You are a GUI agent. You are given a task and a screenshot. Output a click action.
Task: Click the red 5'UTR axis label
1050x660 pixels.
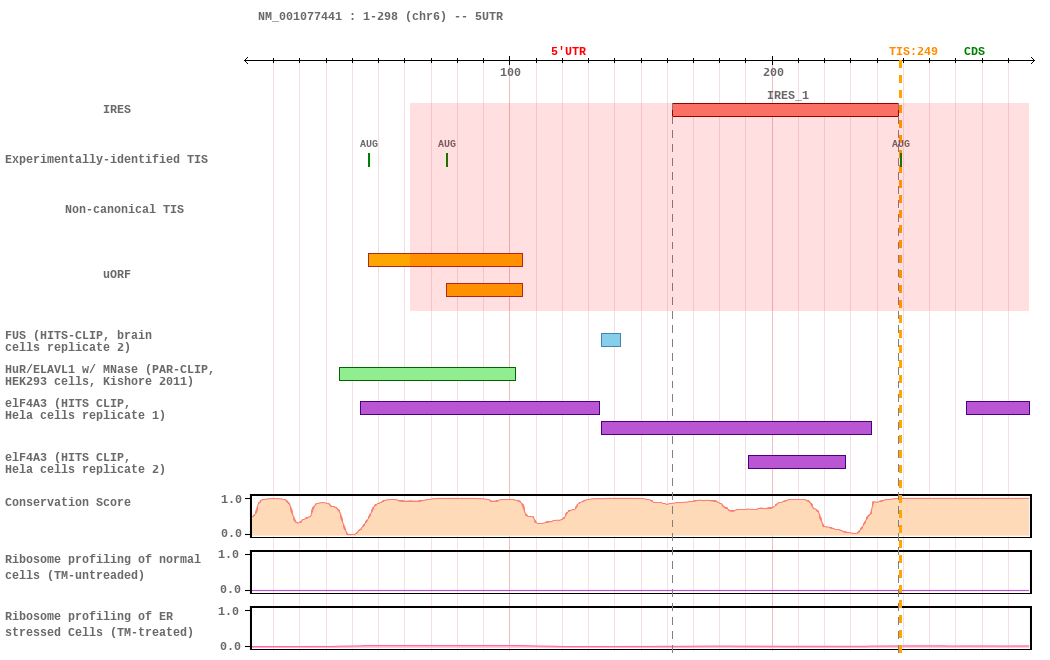[x=568, y=52]
